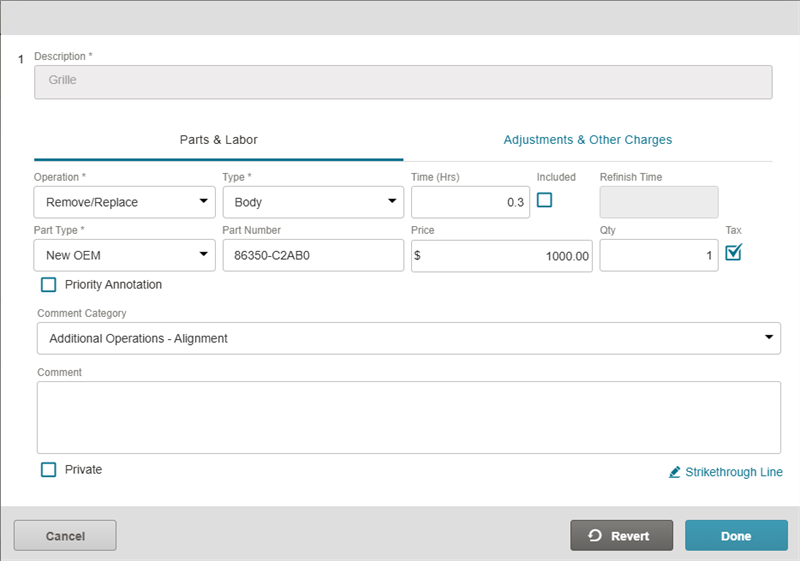Mark the comment as Private
Image resolution: width=800 pixels, height=561 pixels.
tap(49, 470)
